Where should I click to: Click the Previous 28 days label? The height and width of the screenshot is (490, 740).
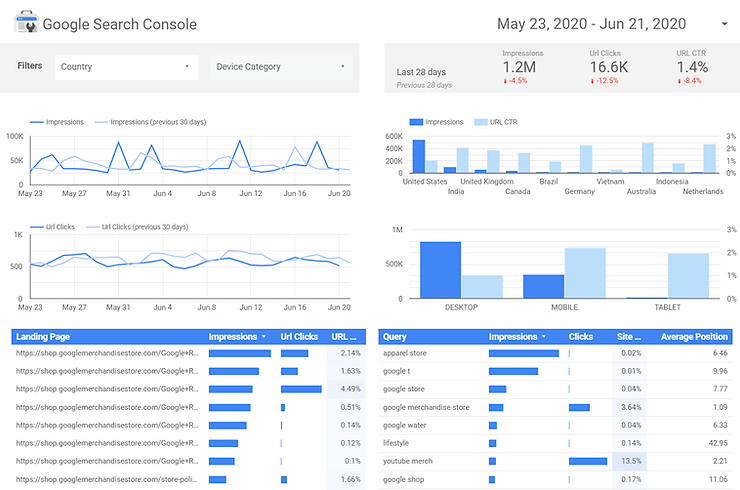[424, 85]
